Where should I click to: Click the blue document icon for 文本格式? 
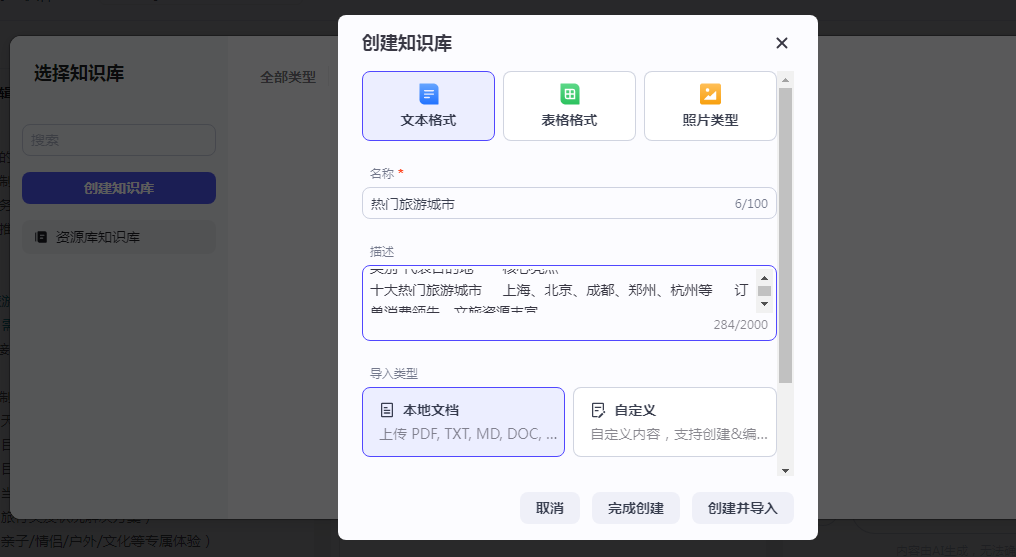pyautogui.click(x=428, y=94)
